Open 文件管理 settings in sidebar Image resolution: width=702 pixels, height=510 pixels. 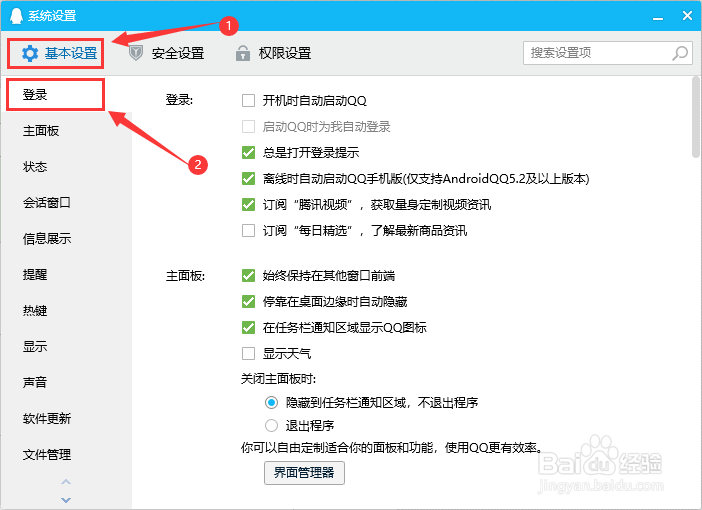click(x=47, y=454)
